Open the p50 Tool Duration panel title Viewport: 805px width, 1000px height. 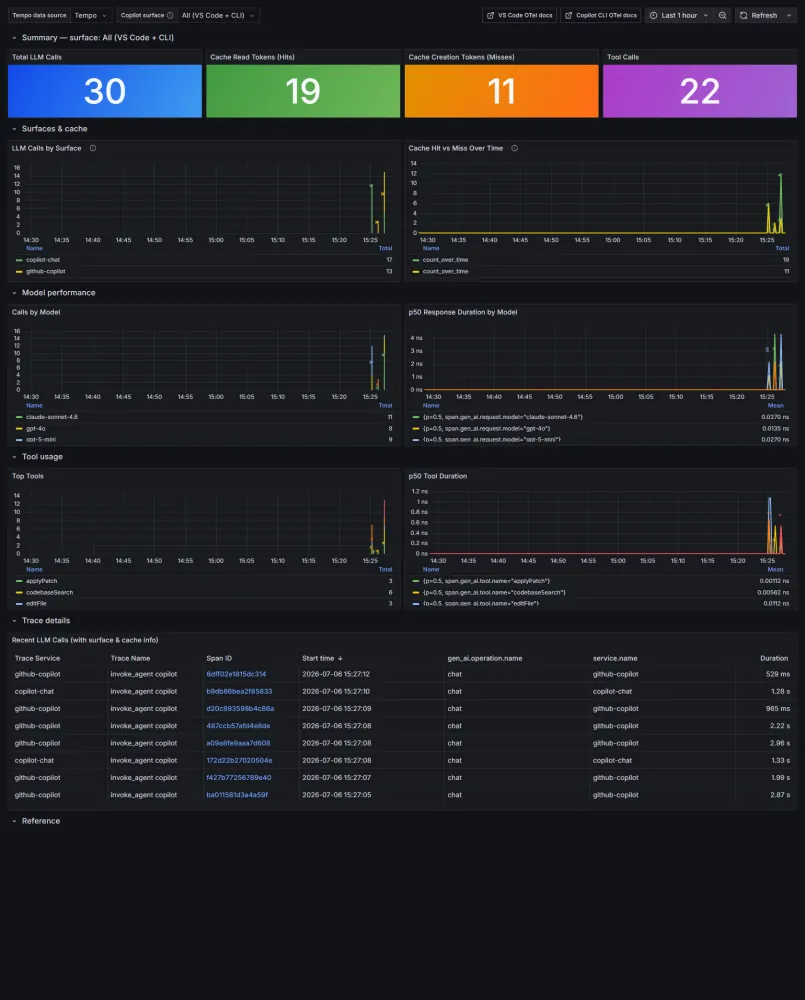[x=438, y=476]
